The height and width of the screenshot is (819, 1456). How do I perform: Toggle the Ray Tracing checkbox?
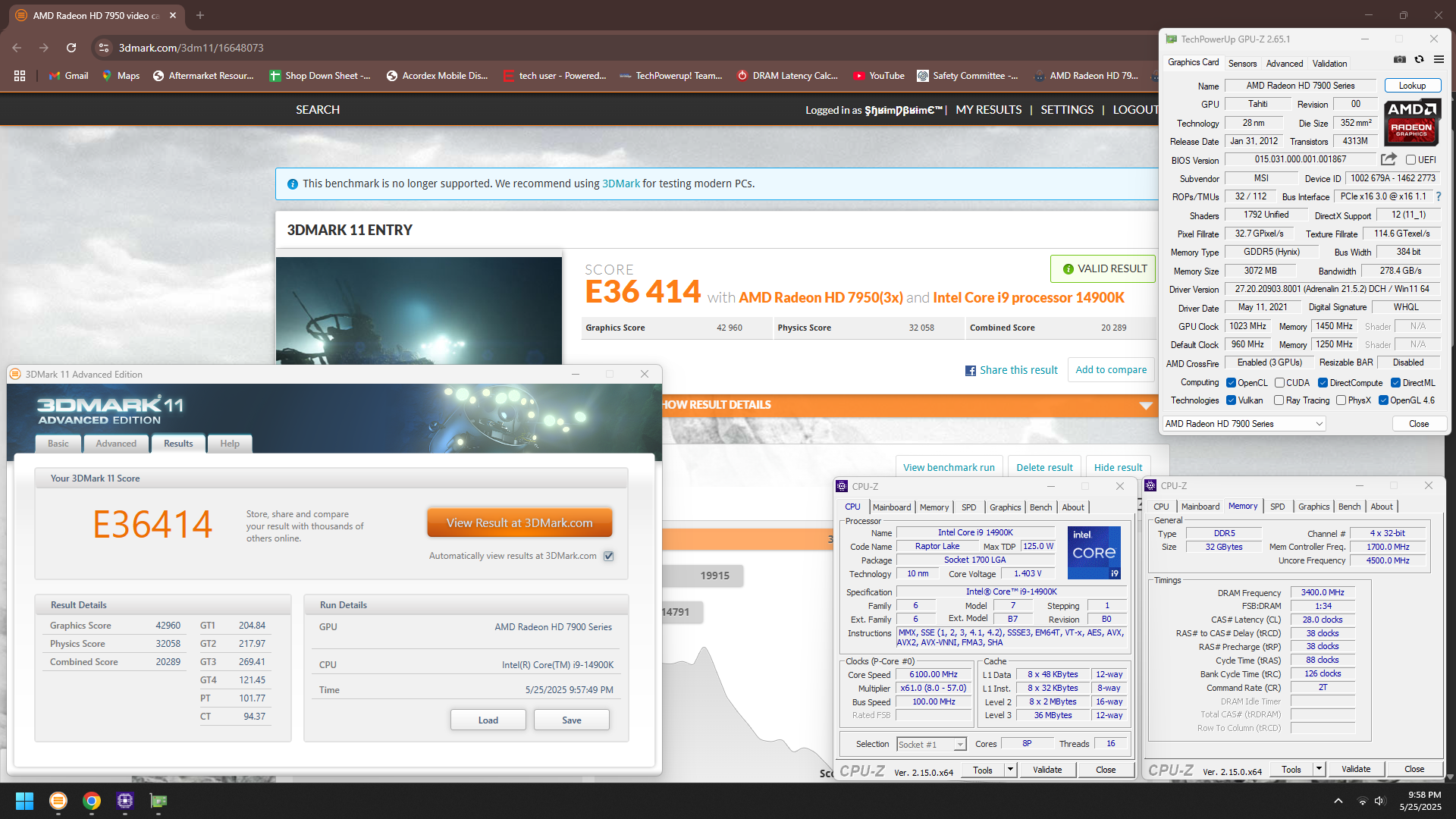[x=1279, y=400]
